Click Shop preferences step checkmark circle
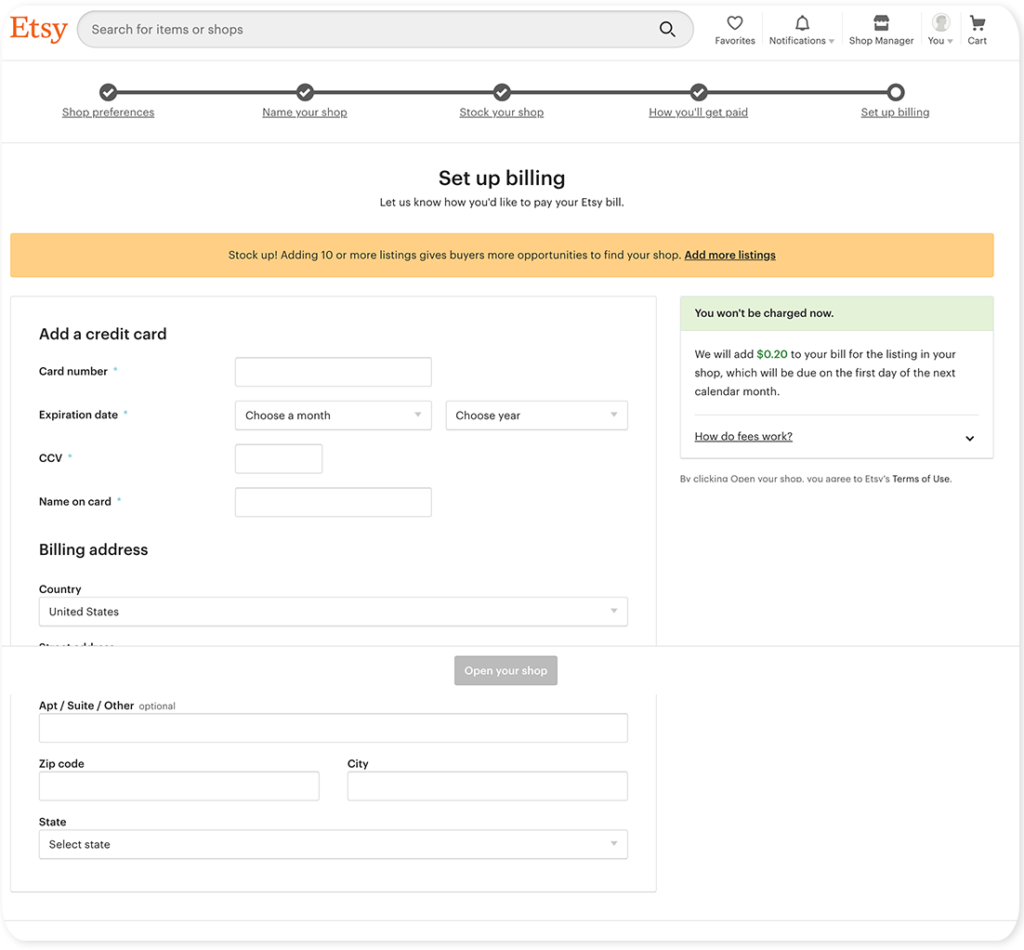The height and width of the screenshot is (950, 1024). click(x=108, y=92)
